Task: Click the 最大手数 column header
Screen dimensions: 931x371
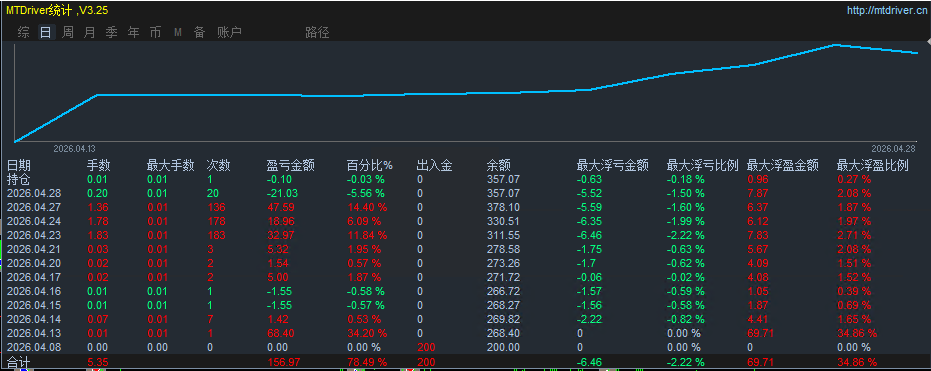Action: point(171,166)
